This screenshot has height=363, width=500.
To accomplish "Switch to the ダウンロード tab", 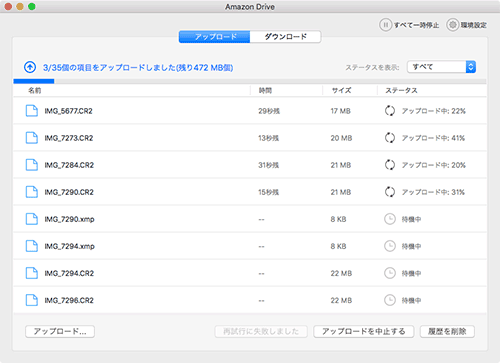I will [x=286, y=37].
